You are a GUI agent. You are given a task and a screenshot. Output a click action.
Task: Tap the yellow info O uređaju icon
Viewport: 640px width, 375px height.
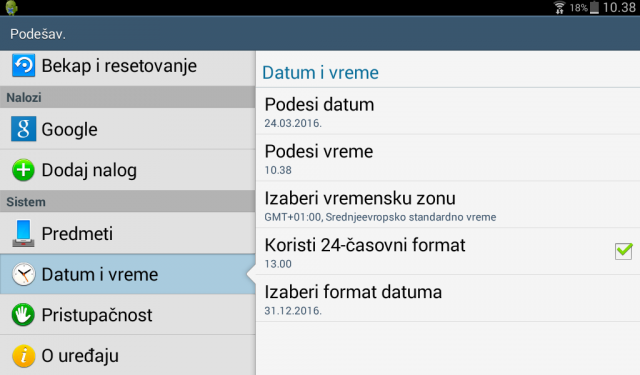[23, 355]
